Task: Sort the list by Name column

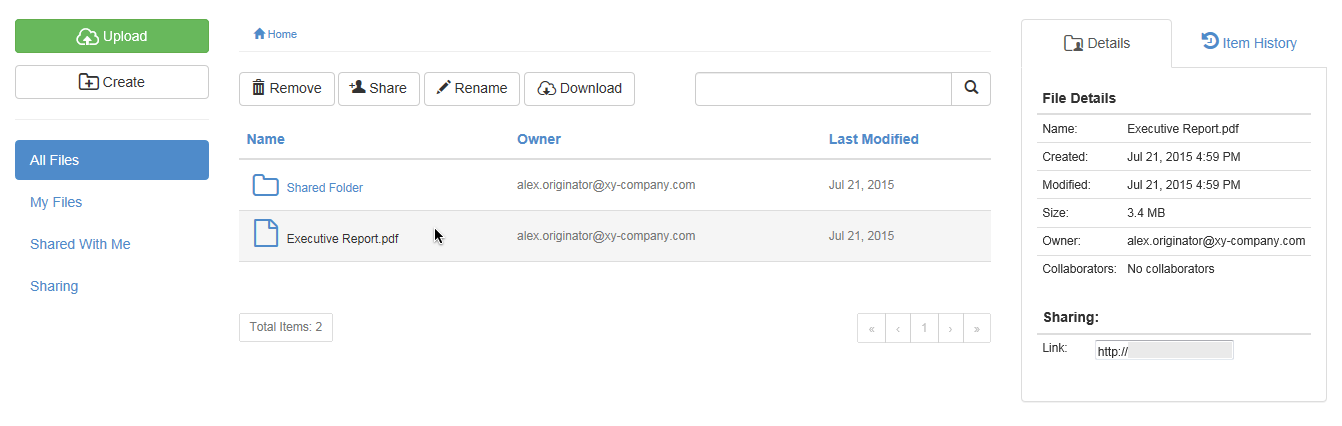Action: pos(266,139)
